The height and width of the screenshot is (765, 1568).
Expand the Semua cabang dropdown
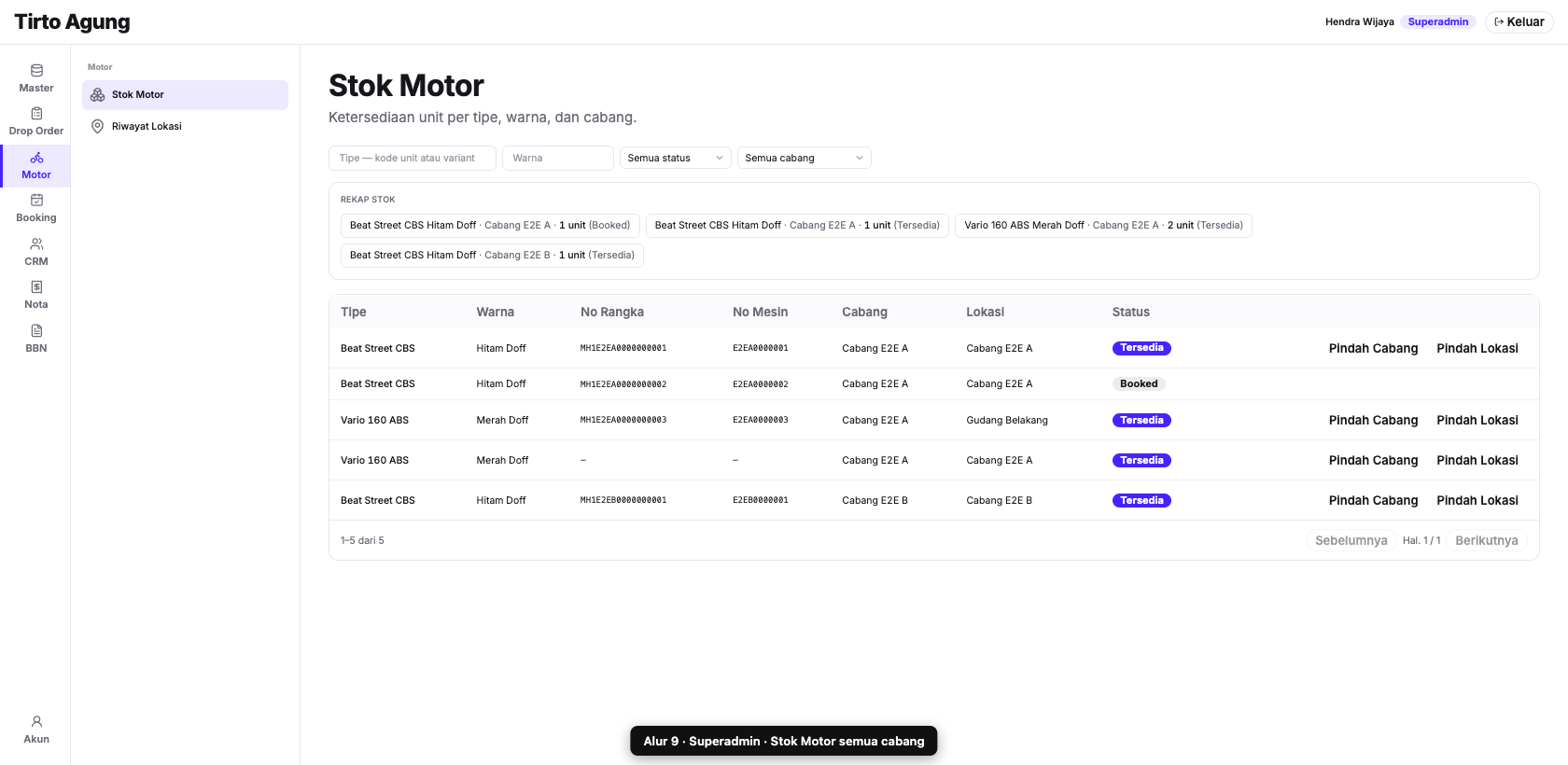pyautogui.click(x=805, y=159)
